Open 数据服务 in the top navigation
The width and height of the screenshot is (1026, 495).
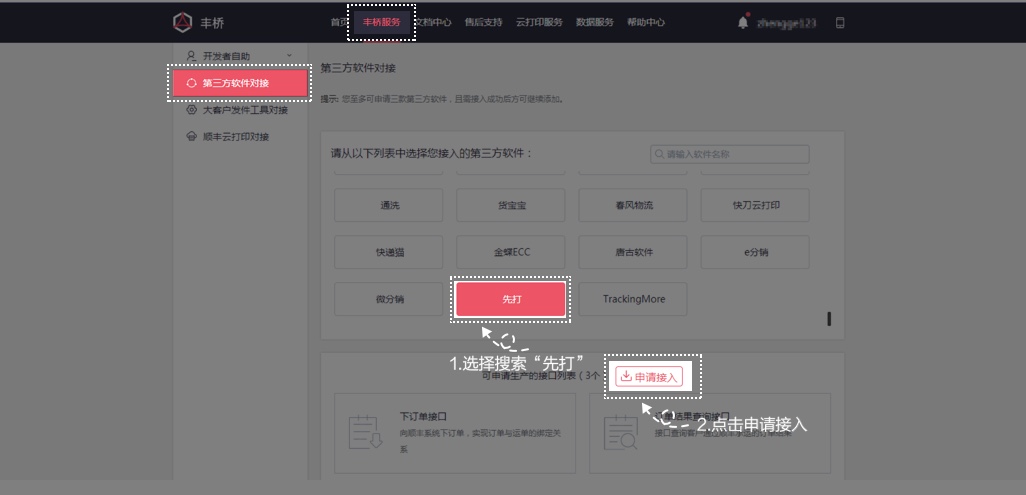coord(595,22)
